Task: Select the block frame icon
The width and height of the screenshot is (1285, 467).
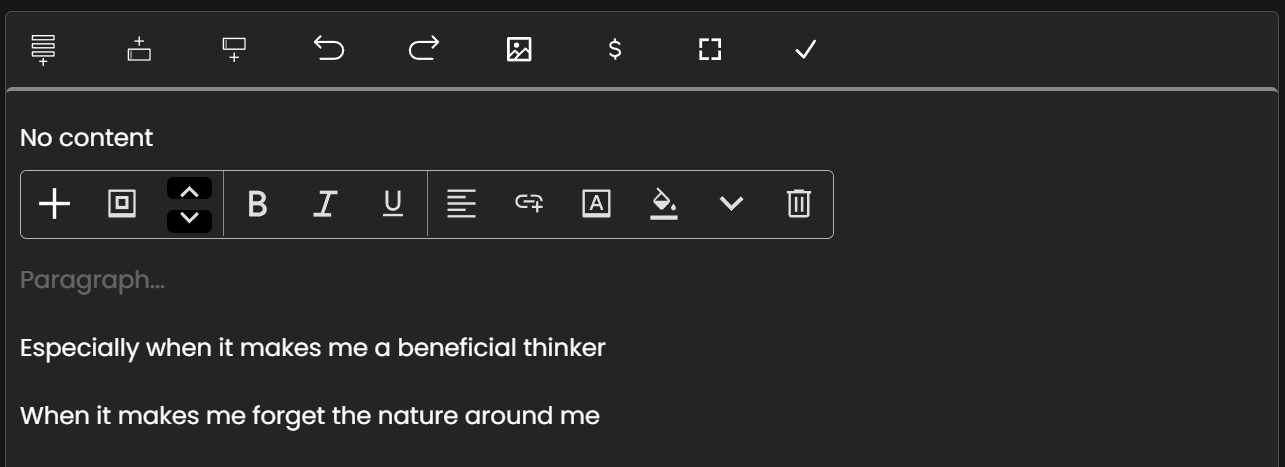Action: tap(121, 204)
